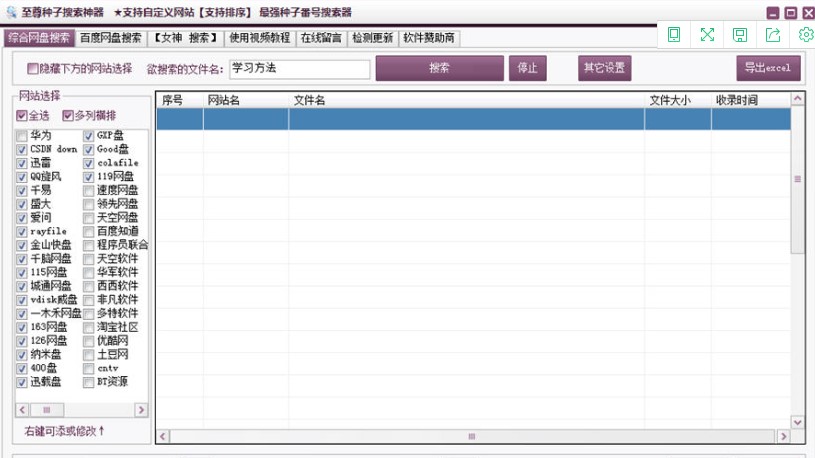Click the save floppy icon in overlay toolbar

tap(740, 35)
